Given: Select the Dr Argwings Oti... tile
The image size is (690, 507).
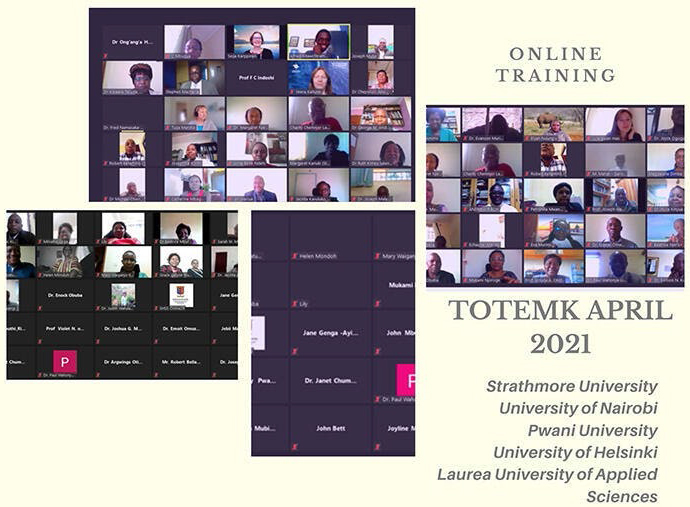Looking at the screenshot, I should 123,362.
